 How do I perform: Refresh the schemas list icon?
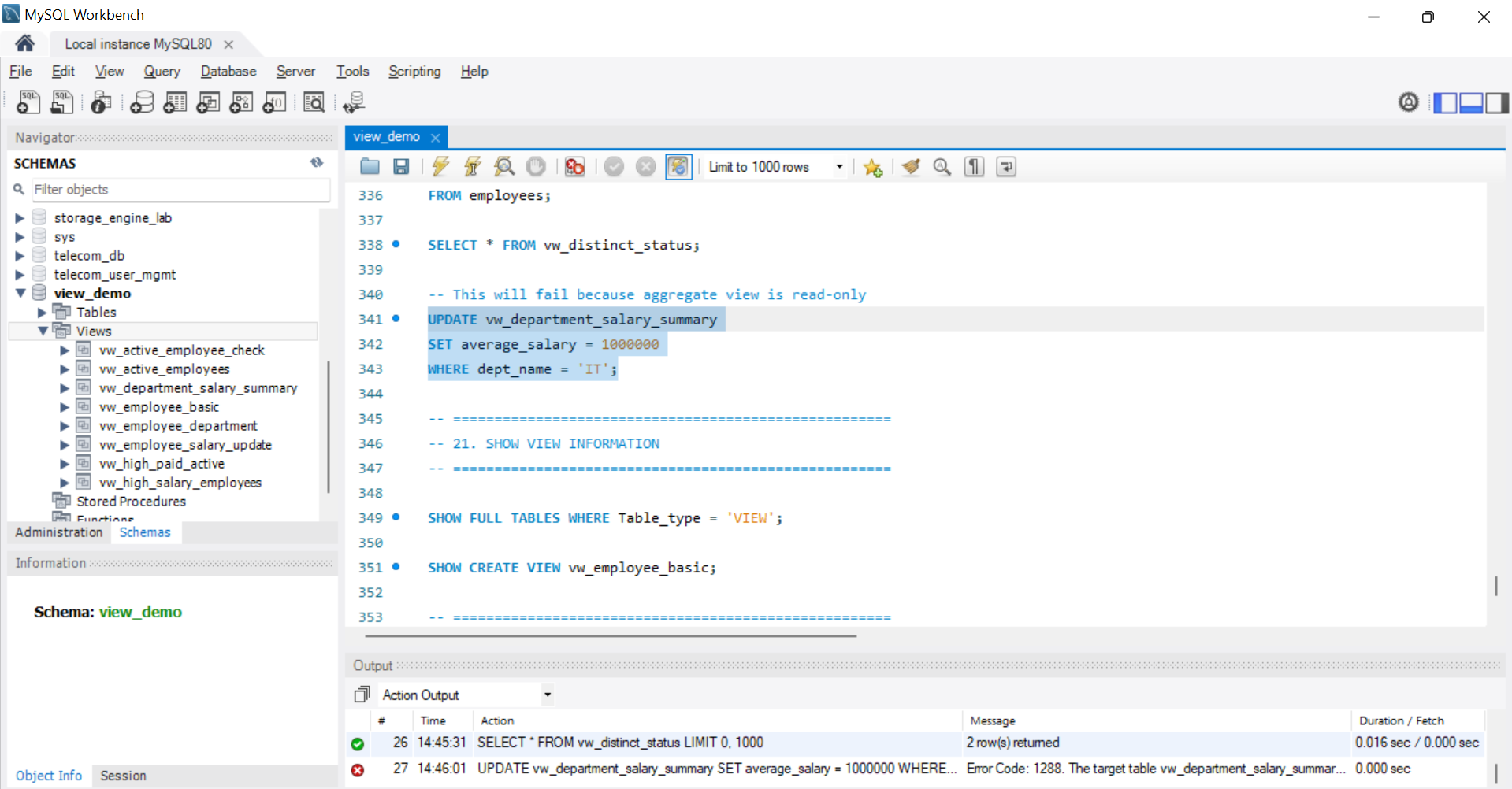317,163
